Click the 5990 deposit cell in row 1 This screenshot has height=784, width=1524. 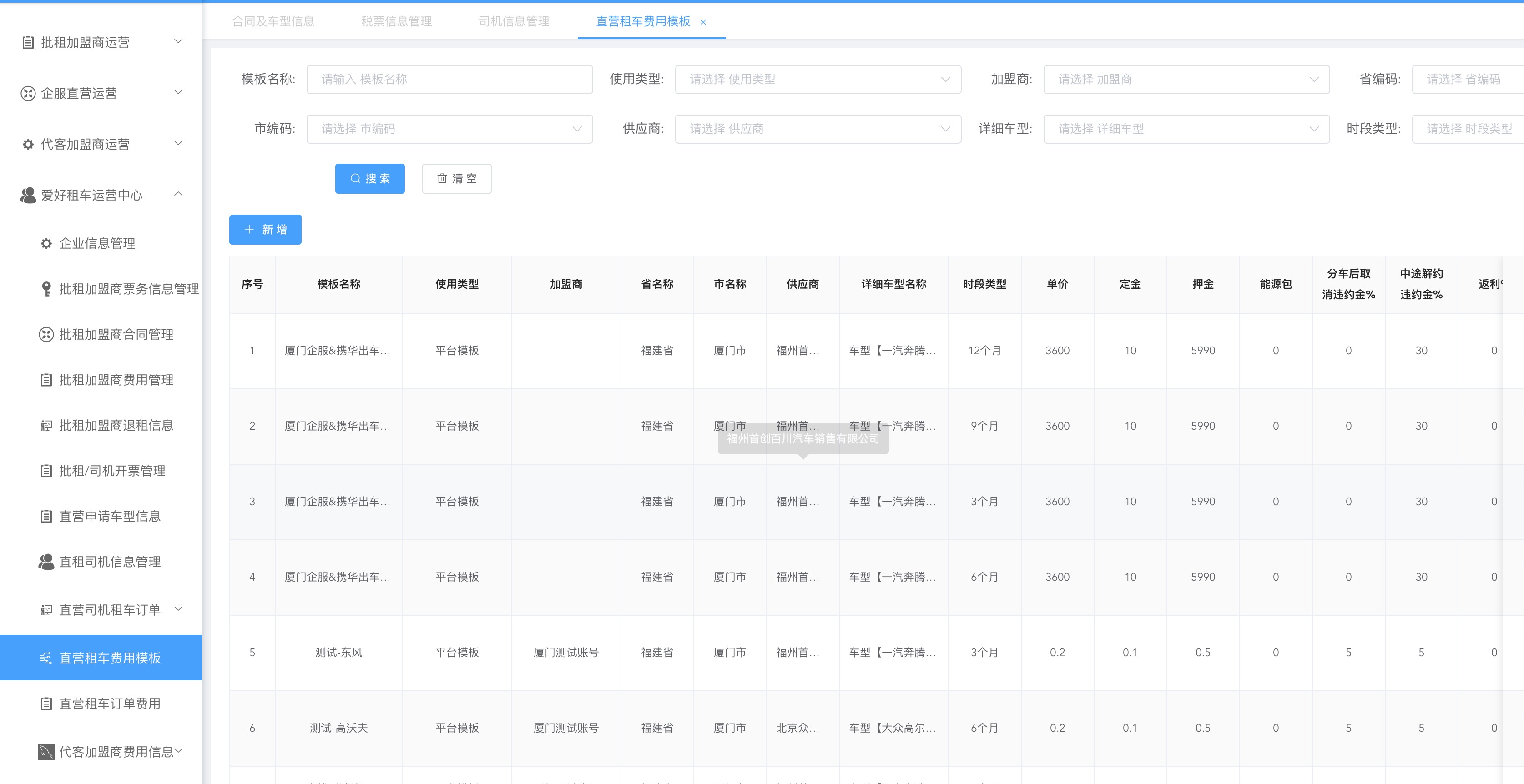point(1203,351)
